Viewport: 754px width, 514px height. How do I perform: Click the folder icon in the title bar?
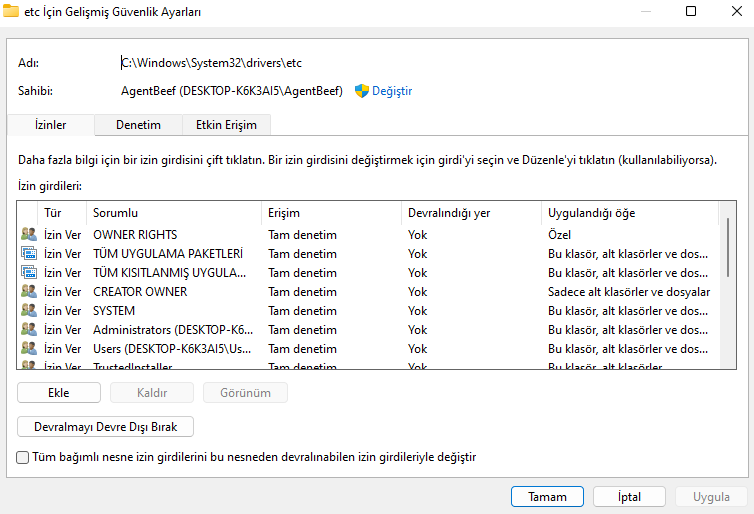11,11
